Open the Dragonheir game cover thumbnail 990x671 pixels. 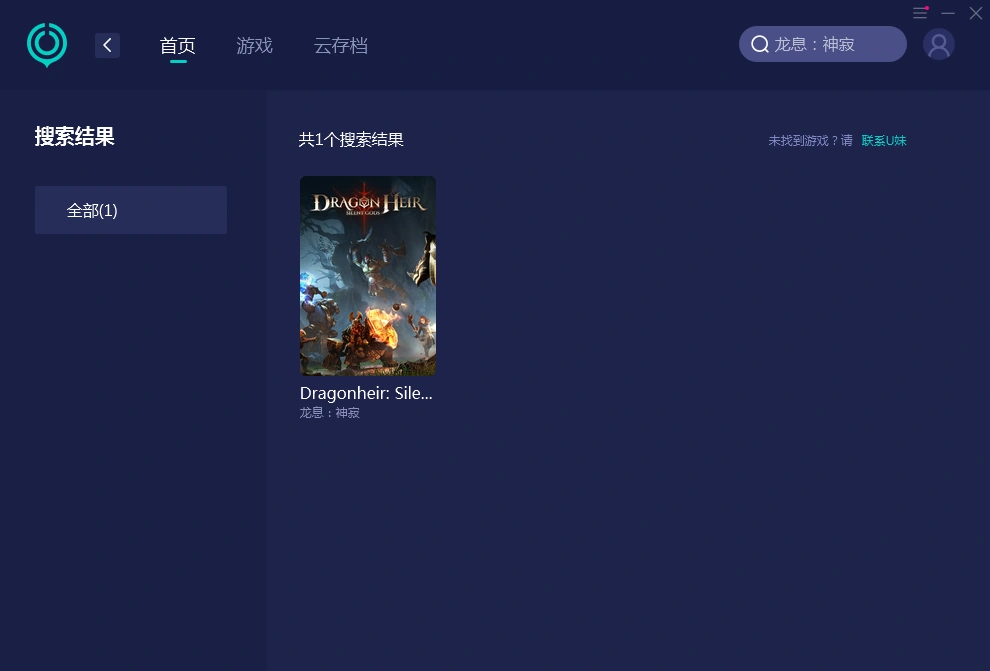(368, 276)
